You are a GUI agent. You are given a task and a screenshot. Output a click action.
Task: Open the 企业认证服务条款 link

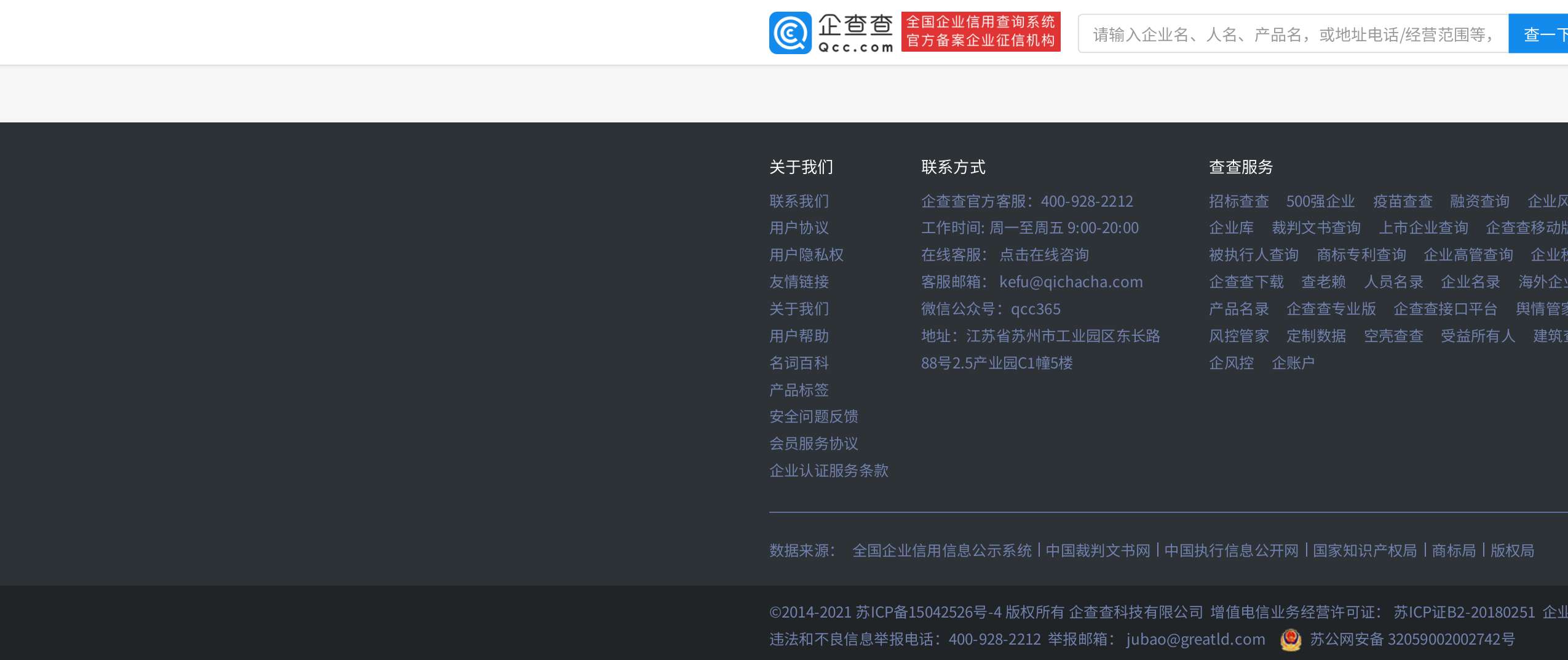click(829, 471)
